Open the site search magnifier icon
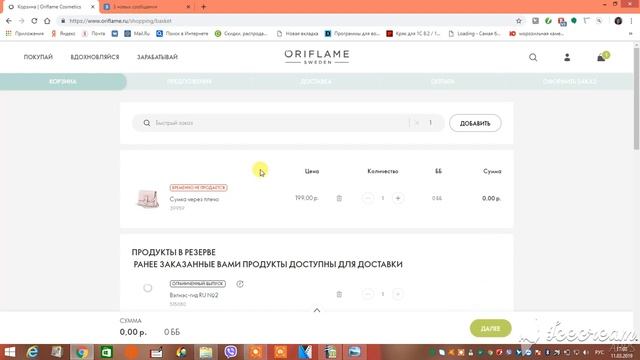Screen dimensions: 640x360 (x=533, y=58)
